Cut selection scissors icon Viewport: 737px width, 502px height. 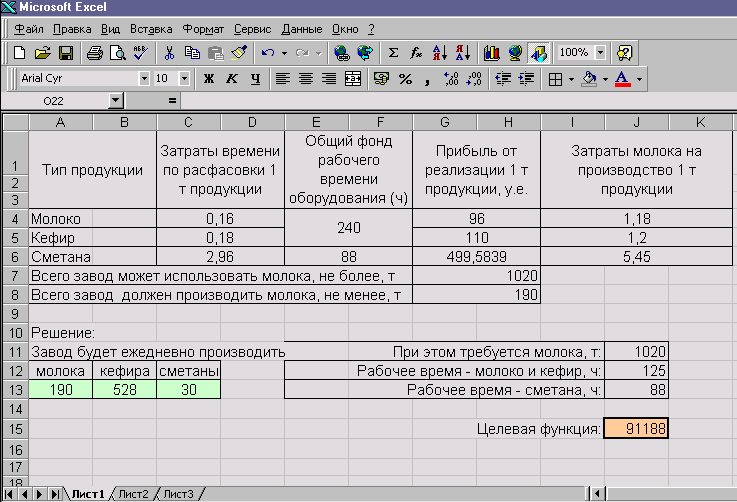[169, 53]
